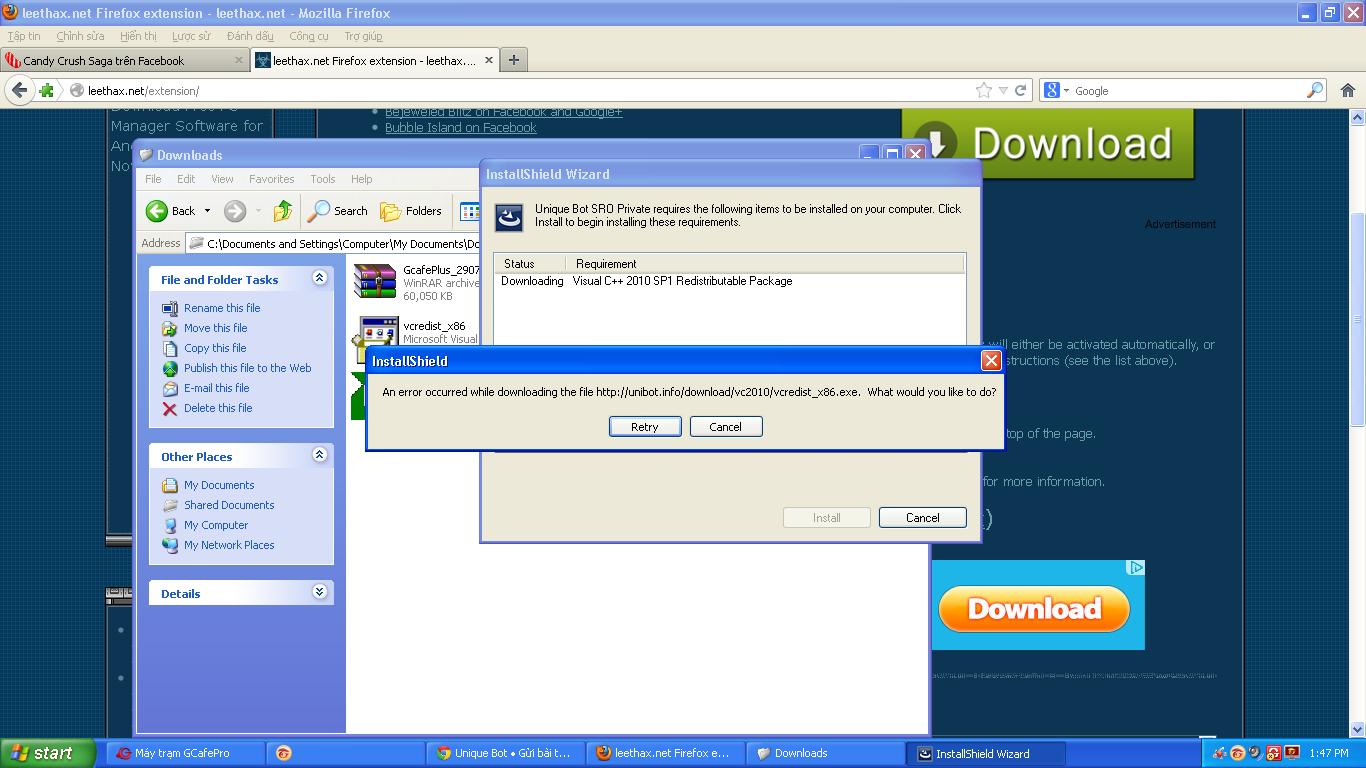Click the globe site identity icon

coord(76,90)
